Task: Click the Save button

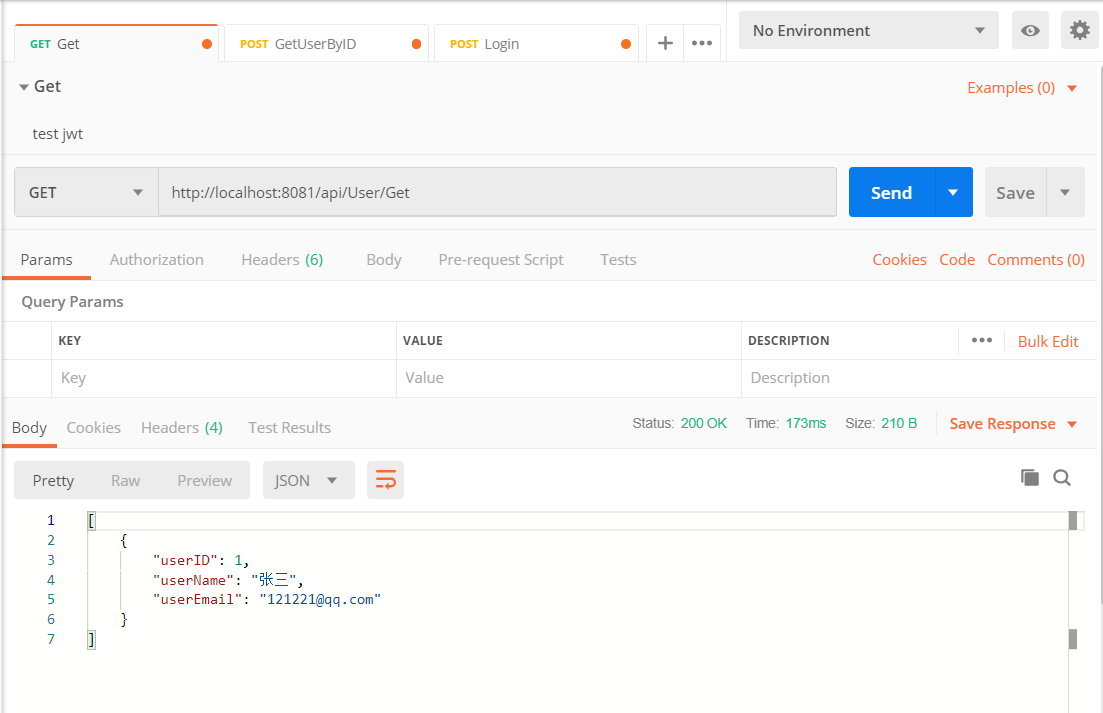Action: point(1015,192)
